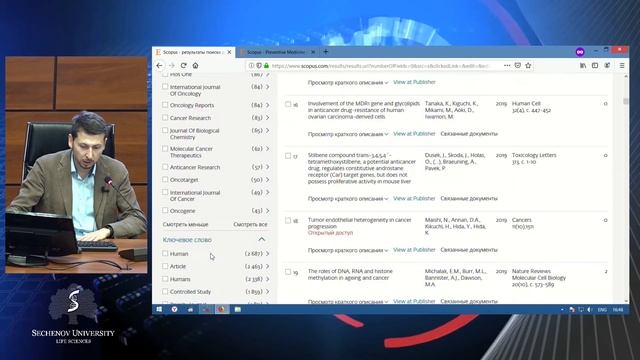Open Firefox from the taskbar
This screenshot has height=360, width=640.
(222, 309)
